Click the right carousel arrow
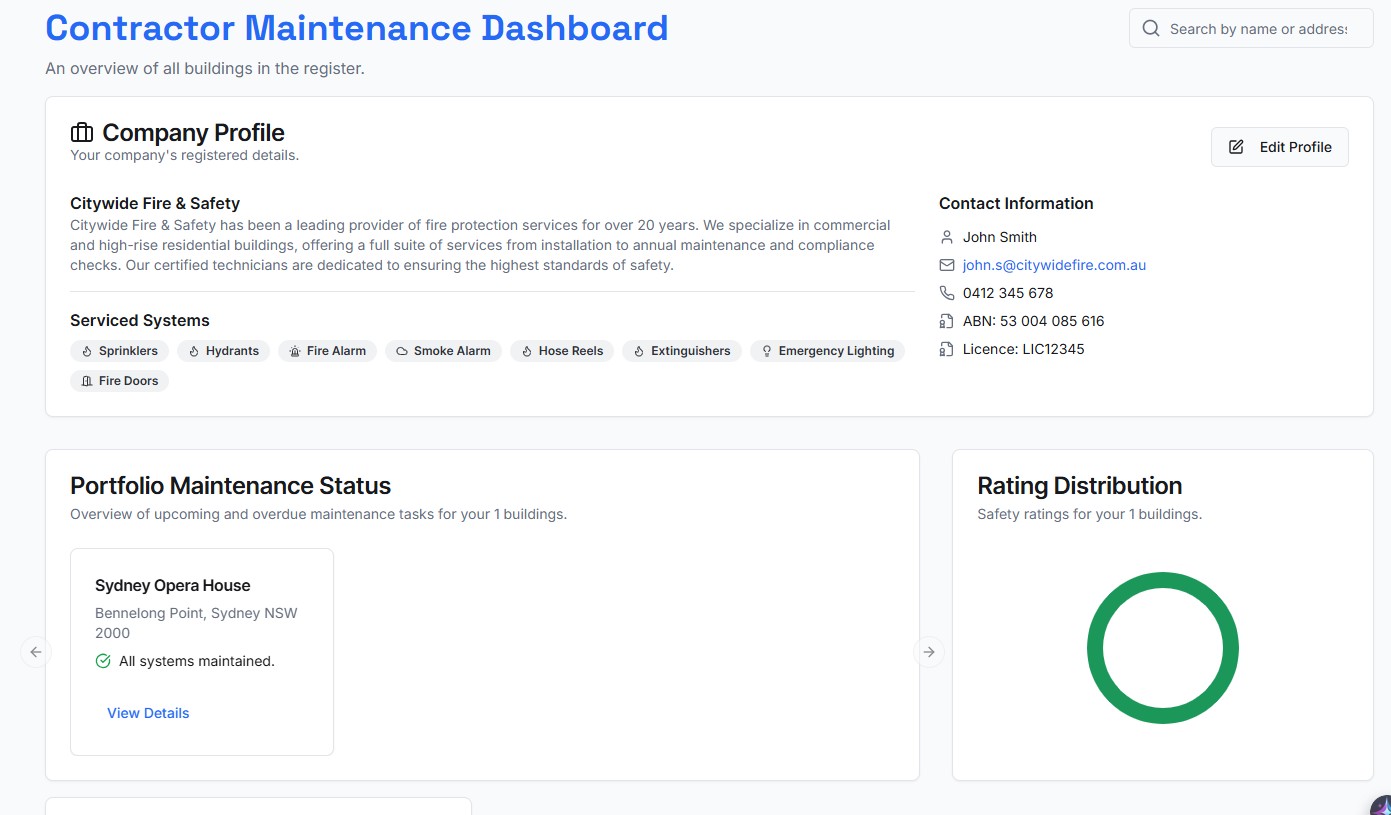Image resolution: width=1391 pixels, height=815 pixels. 929,651
